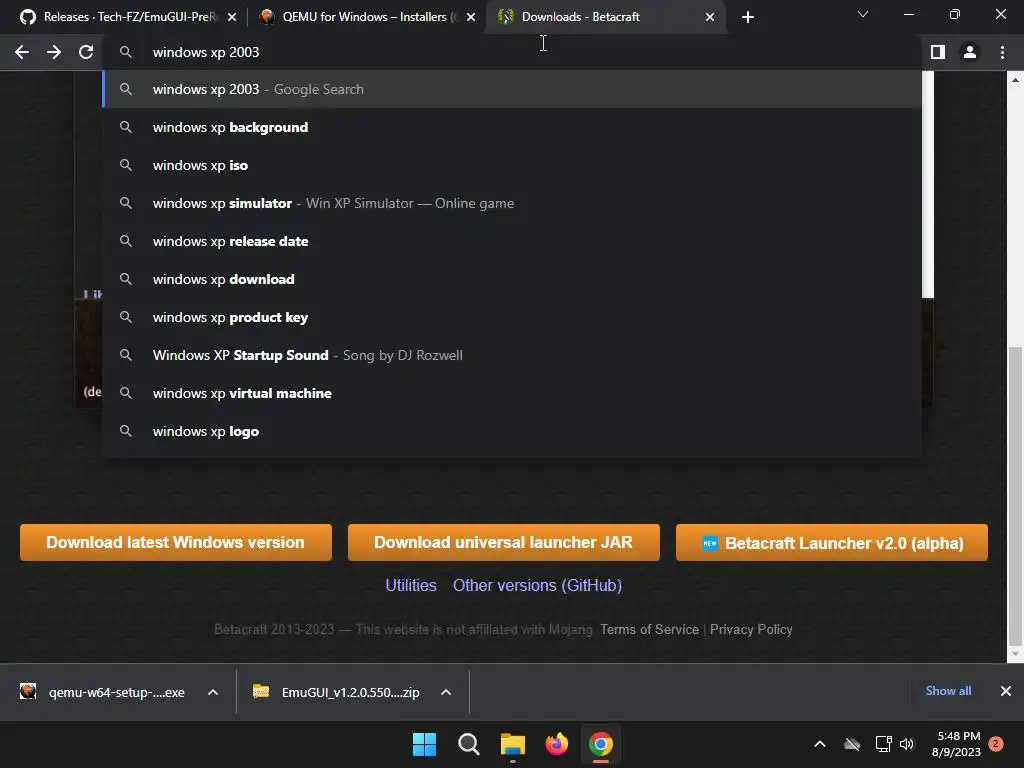Screen dimensions: 1024x768
Task: Click the scrollbar up arrow
Action: 1015,80
